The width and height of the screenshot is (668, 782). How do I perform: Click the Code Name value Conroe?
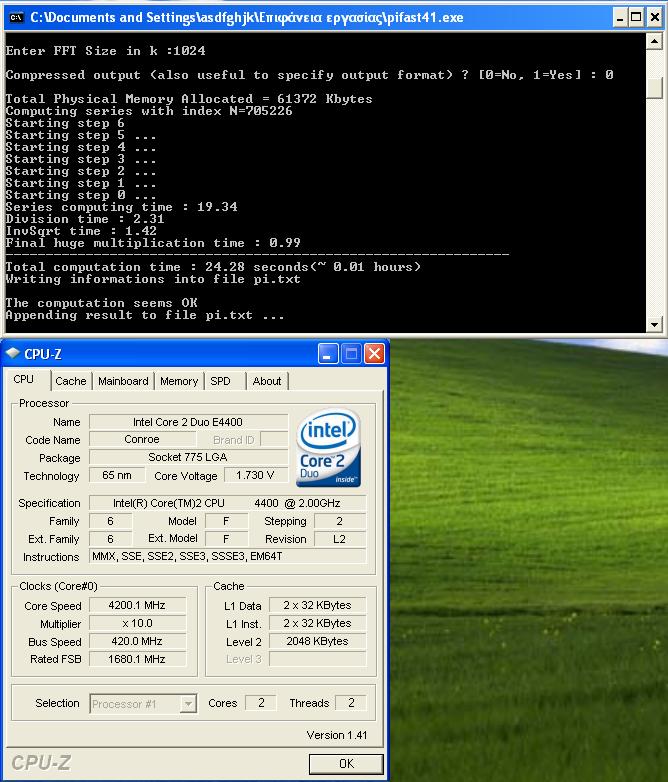(142, 439)
